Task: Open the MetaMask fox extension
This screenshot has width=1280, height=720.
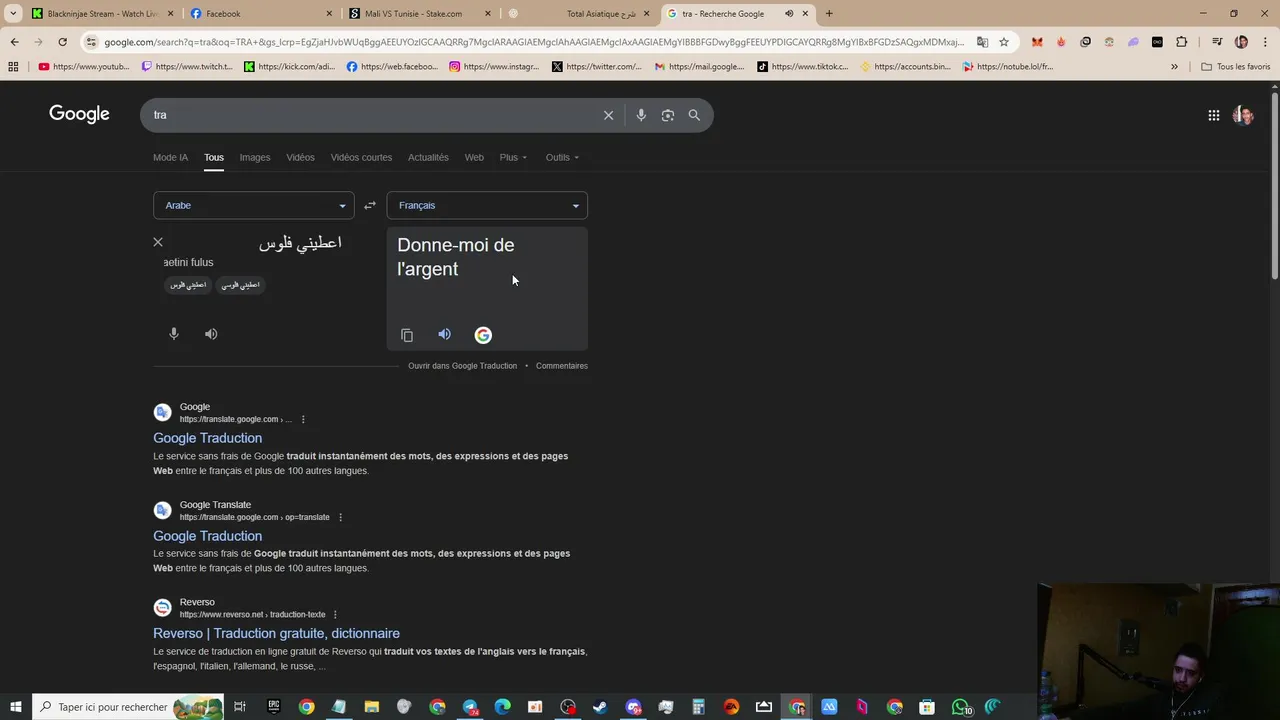Action: click(1037, 42)
